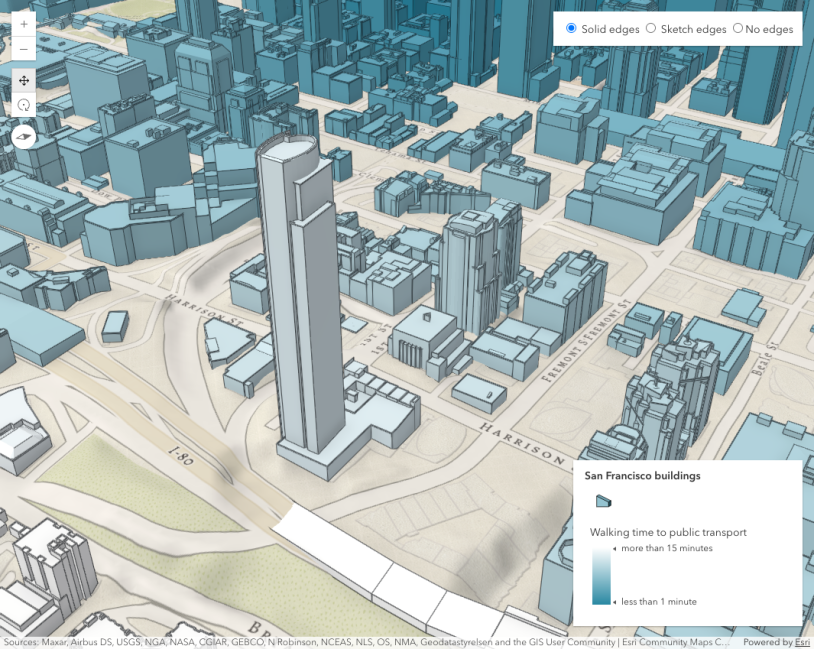Enable the No edges radio option
The image size is (814, 649).
pos(738,29)
